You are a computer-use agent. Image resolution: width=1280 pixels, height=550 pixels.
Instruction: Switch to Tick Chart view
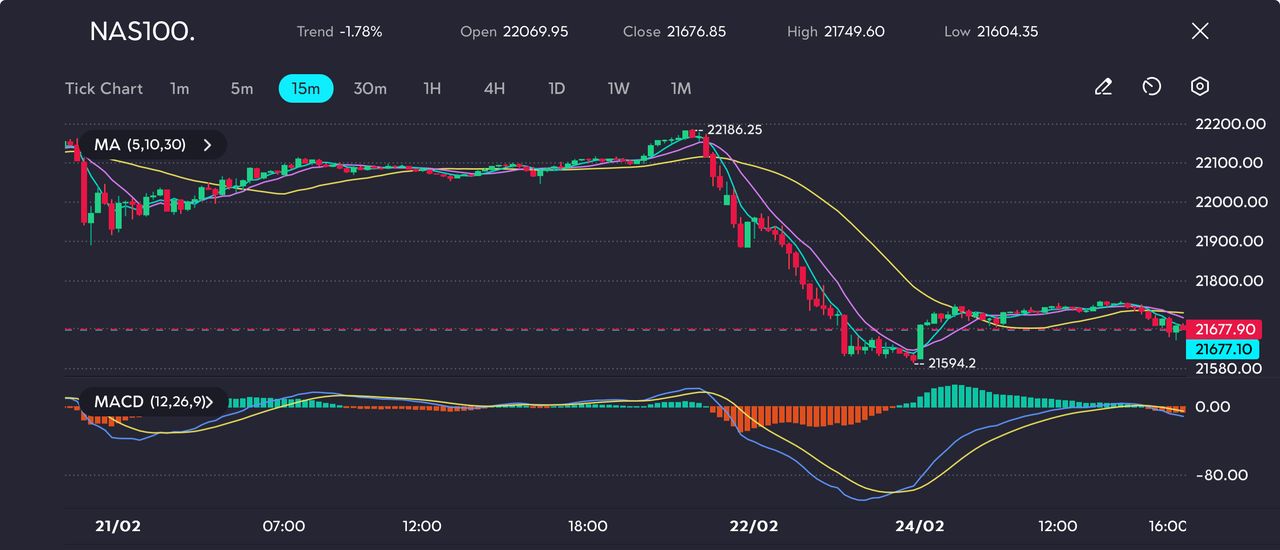coord(104,89)
